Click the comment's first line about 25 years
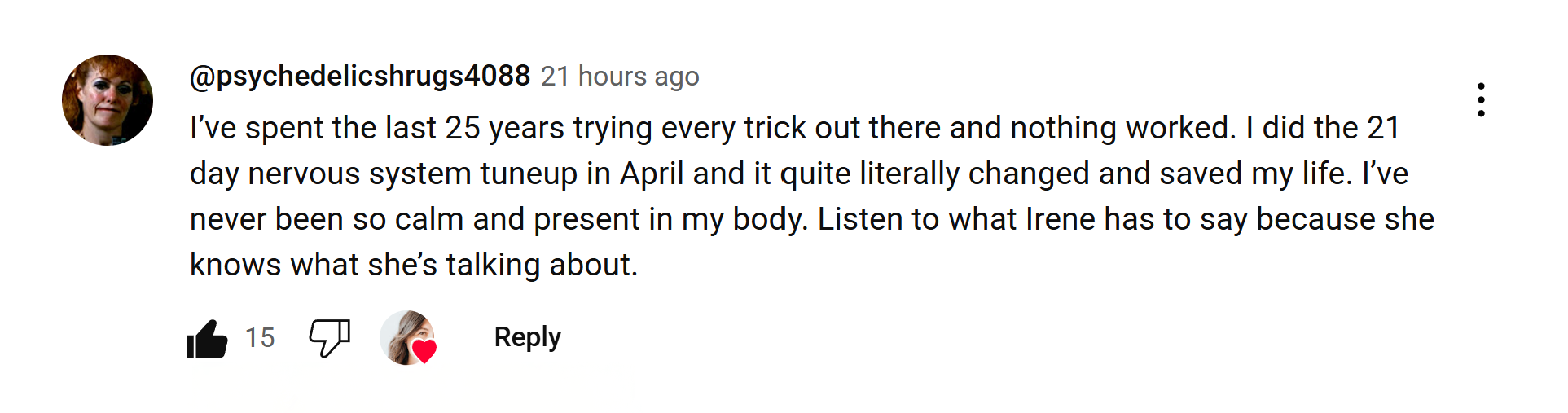This screenshot has height=413, width=1568. click(x=794, y=128)
